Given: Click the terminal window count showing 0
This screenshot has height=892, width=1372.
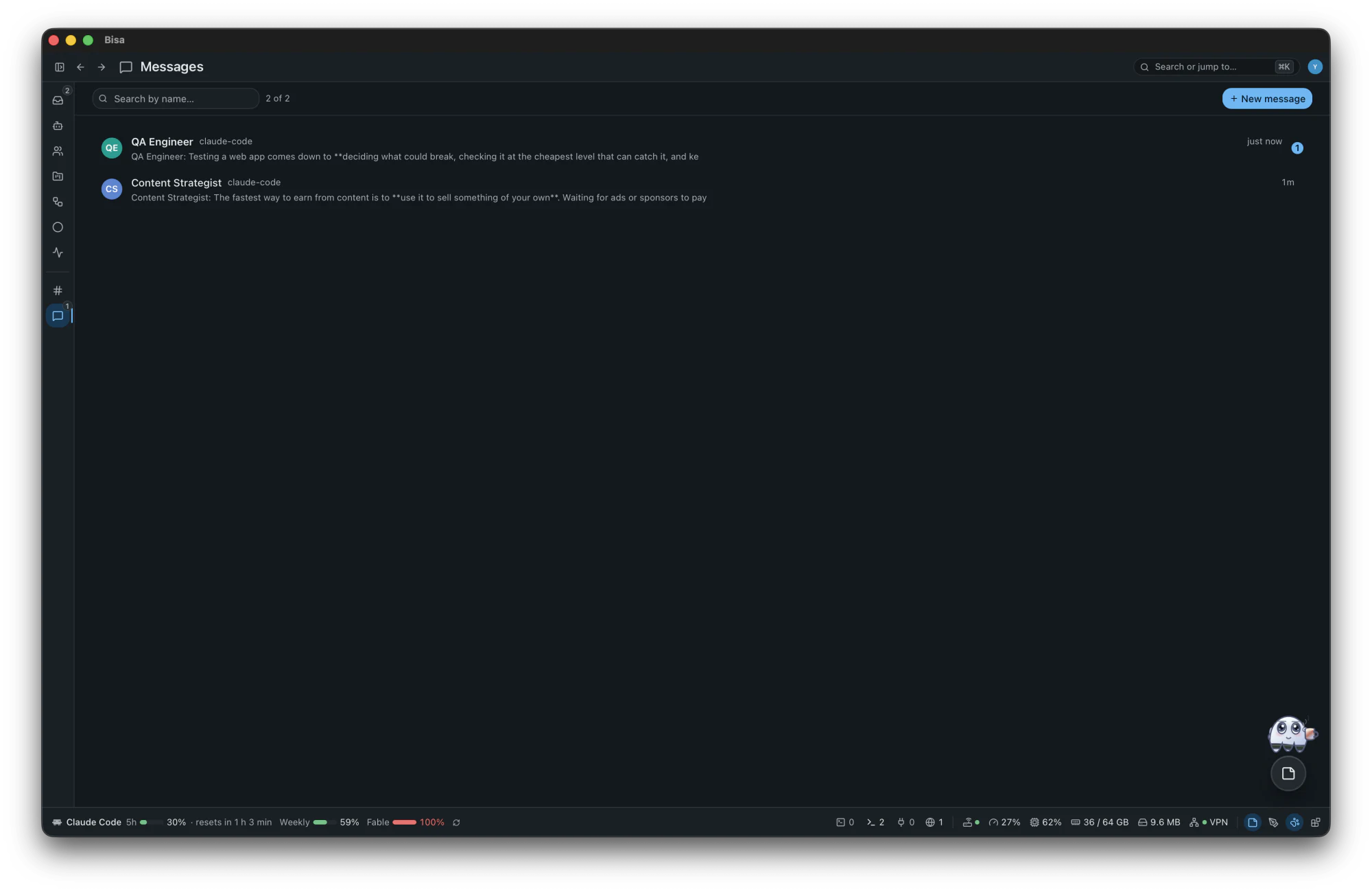Looking at the screenshot, I should [845, 822].
